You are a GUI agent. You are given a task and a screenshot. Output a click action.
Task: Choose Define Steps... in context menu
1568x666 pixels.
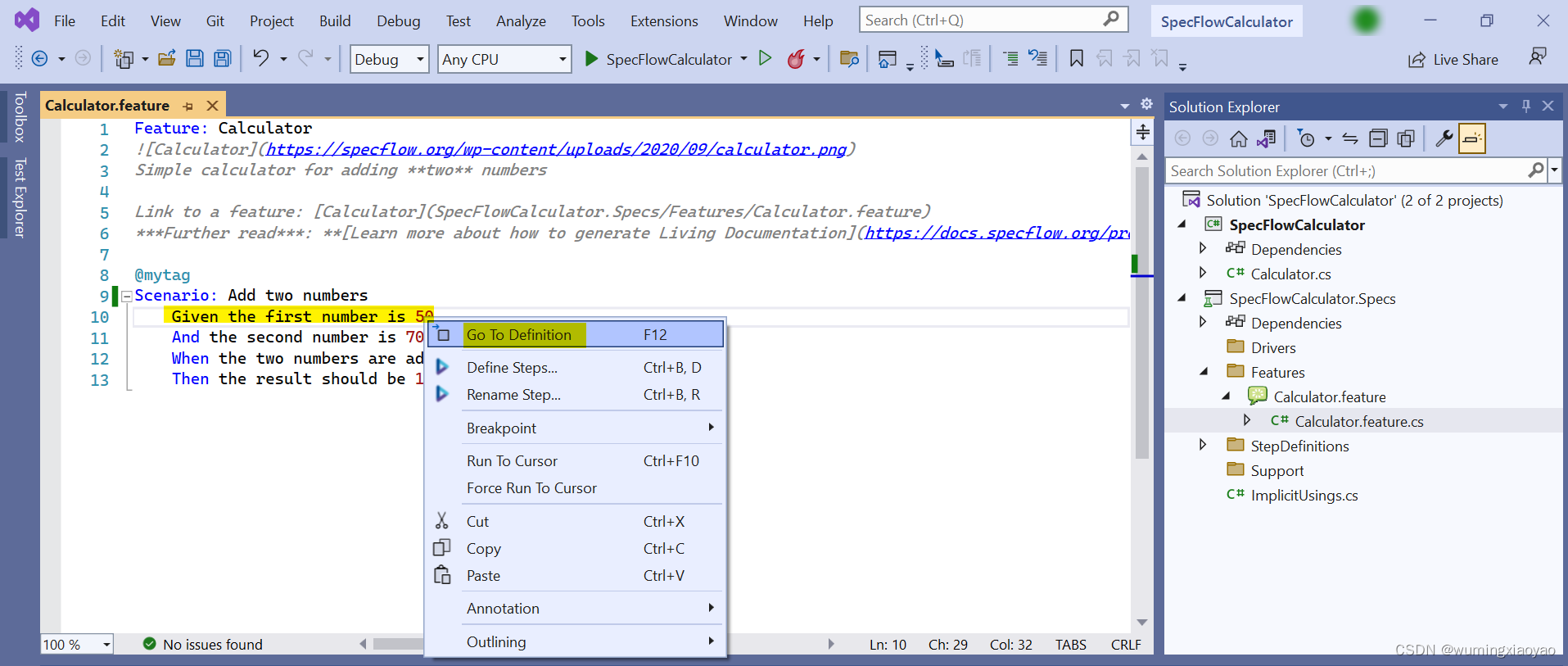[576, 368]
